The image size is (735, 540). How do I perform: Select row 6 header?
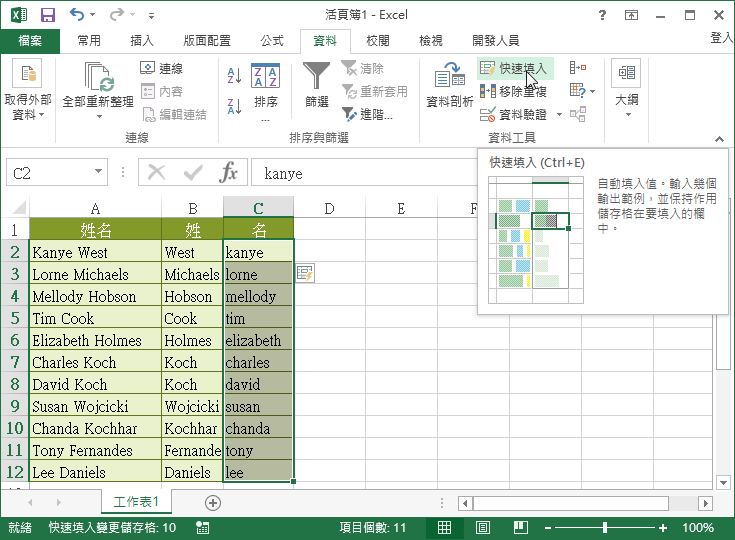(15, 340)
